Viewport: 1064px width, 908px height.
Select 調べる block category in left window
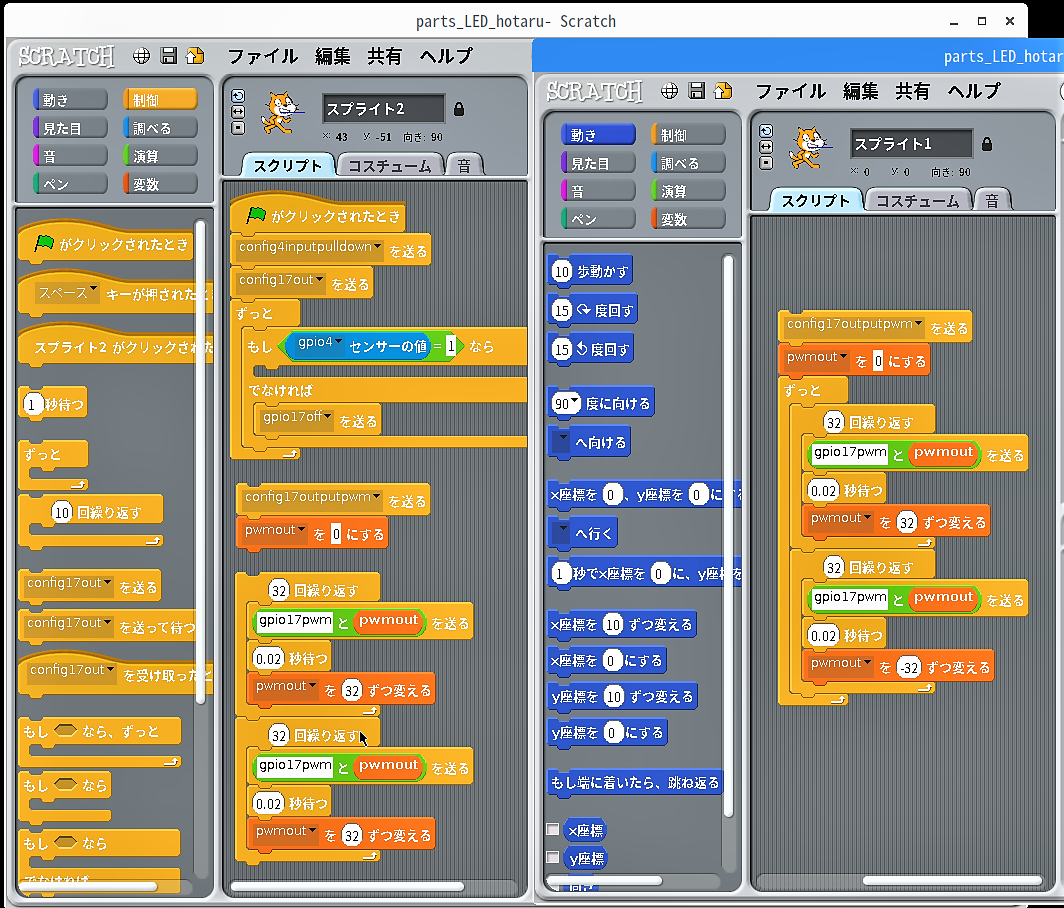pyautogui.click(x=160, y=128)
